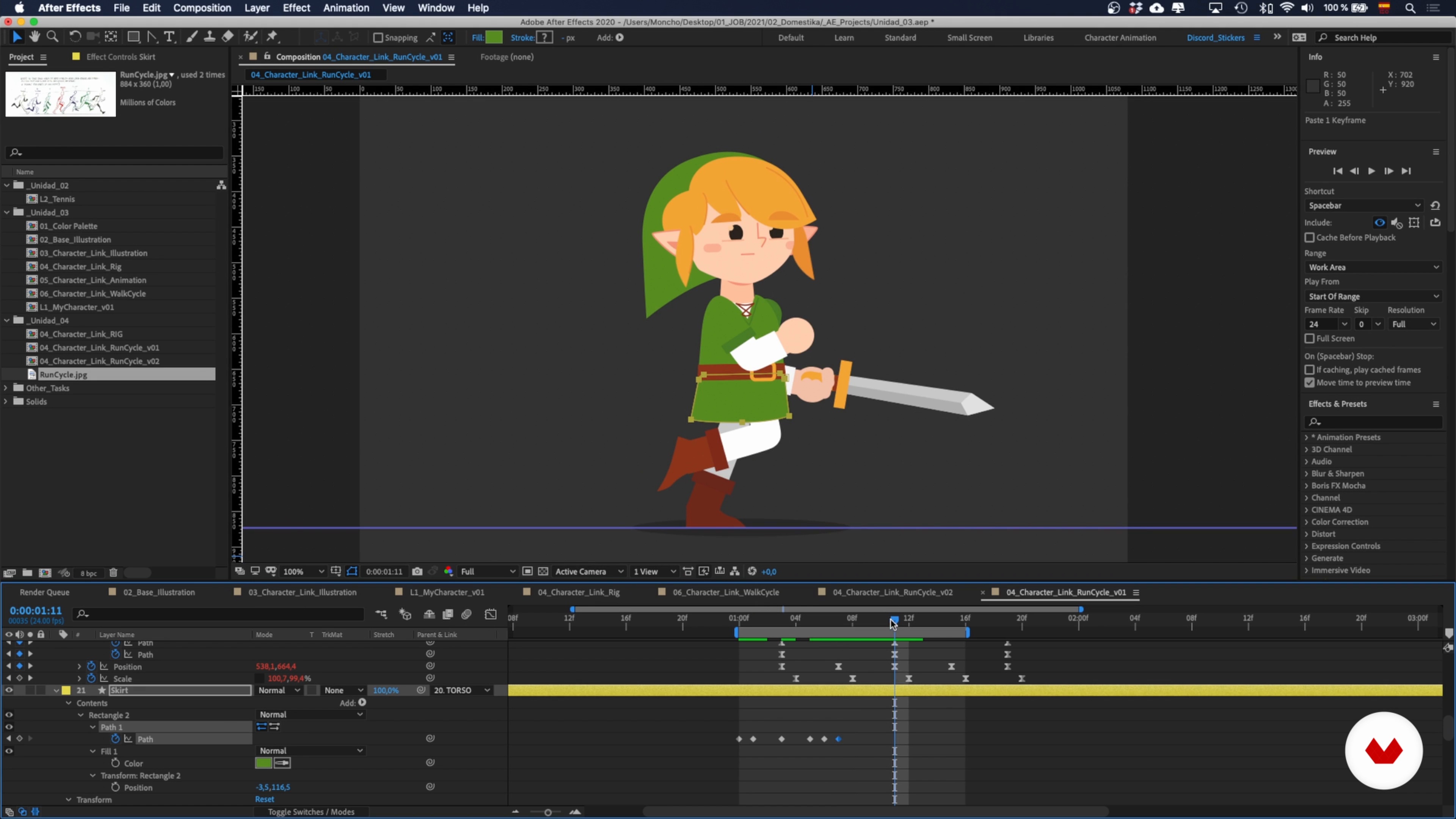Delete selected project item with trash icon
Viewport: 1456px width, 819px height.
point(113,573)
